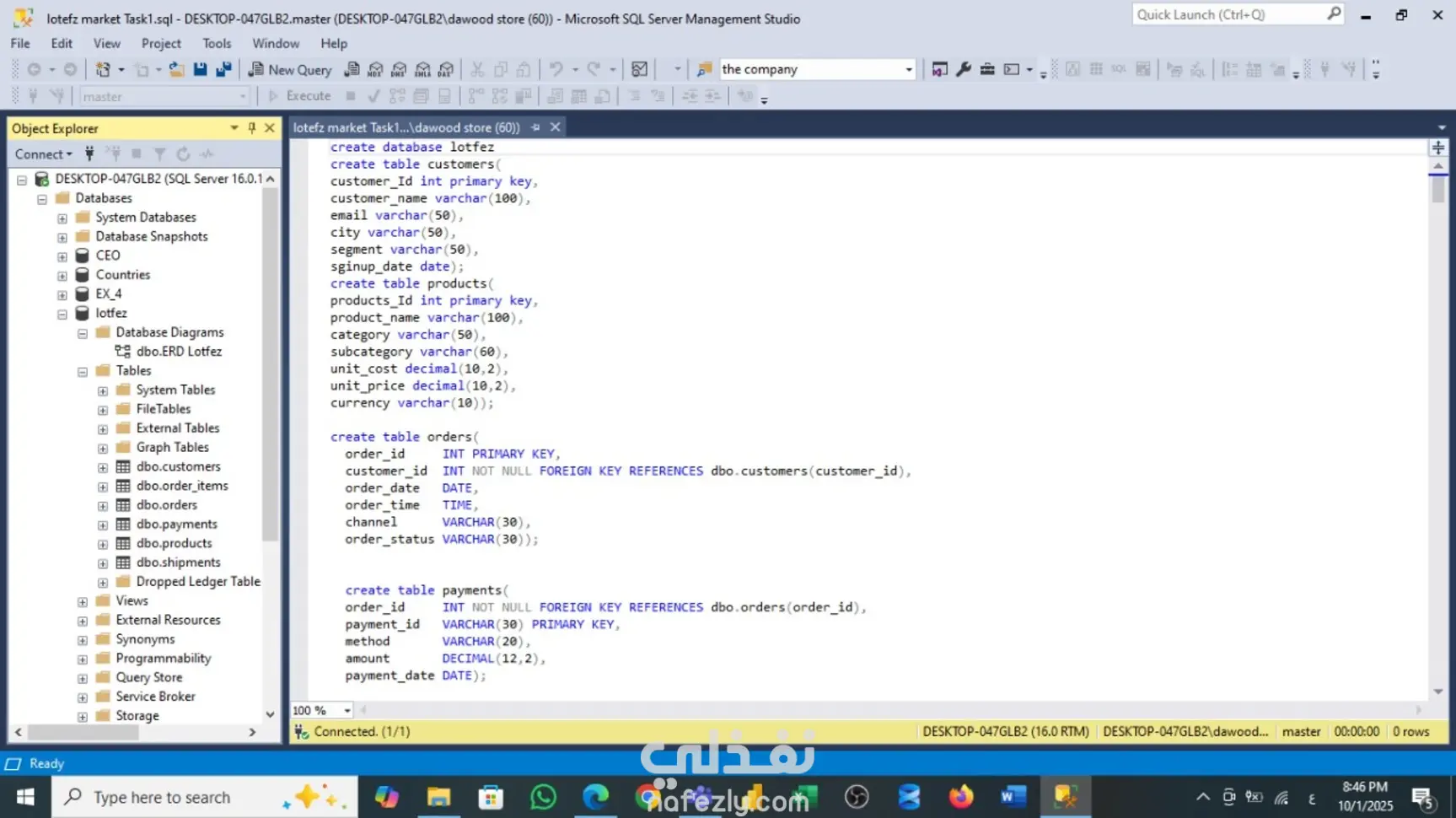Open the Project menu

(x=161, y=43)
